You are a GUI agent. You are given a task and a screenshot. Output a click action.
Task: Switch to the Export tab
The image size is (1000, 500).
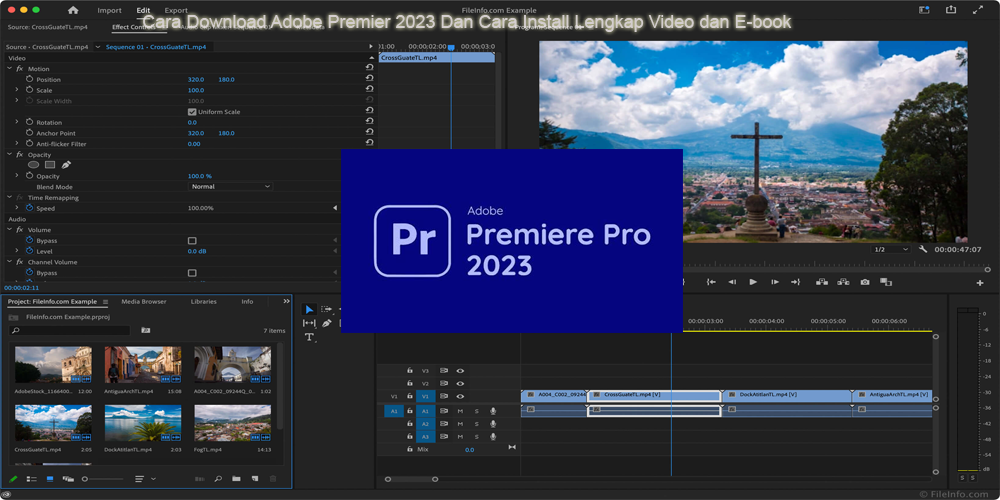point(176,10)
